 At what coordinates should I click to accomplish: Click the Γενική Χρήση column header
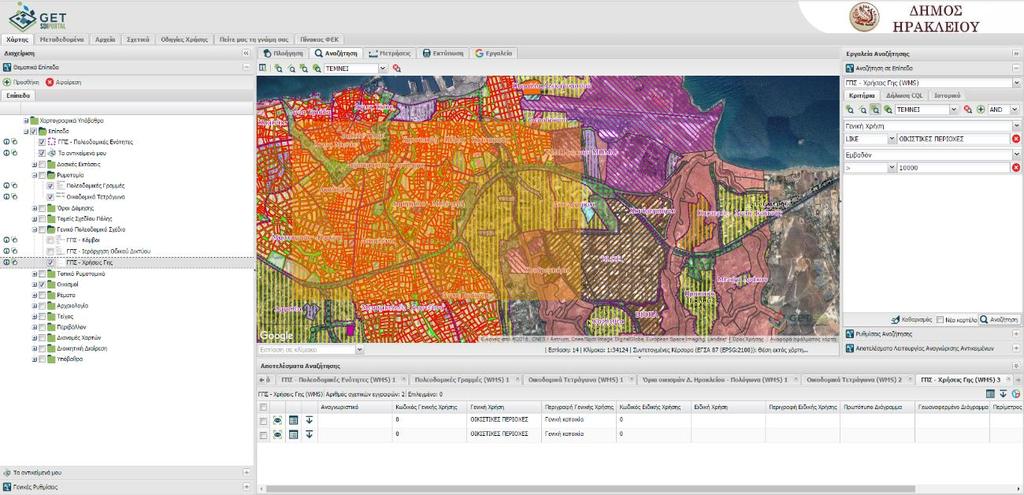pos(504,407)
